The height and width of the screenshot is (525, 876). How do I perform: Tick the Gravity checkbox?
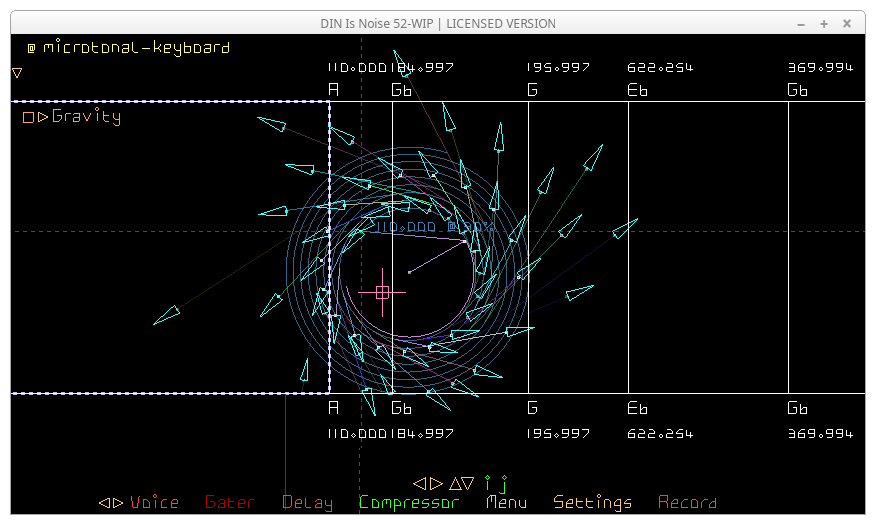tap(29, 117)
